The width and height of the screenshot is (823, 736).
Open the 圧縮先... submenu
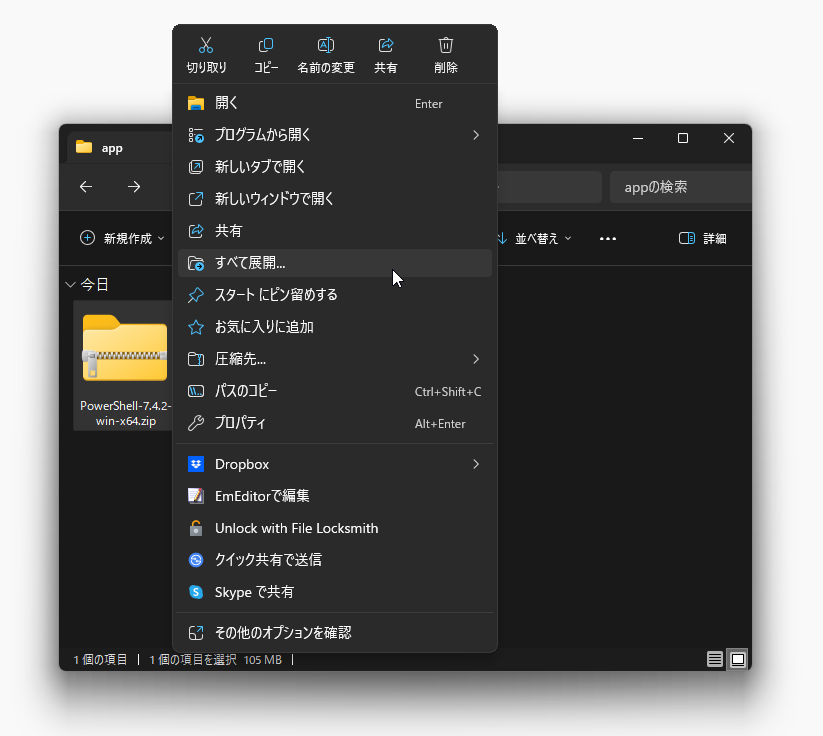pyautogui.click(x=335, y=359)
